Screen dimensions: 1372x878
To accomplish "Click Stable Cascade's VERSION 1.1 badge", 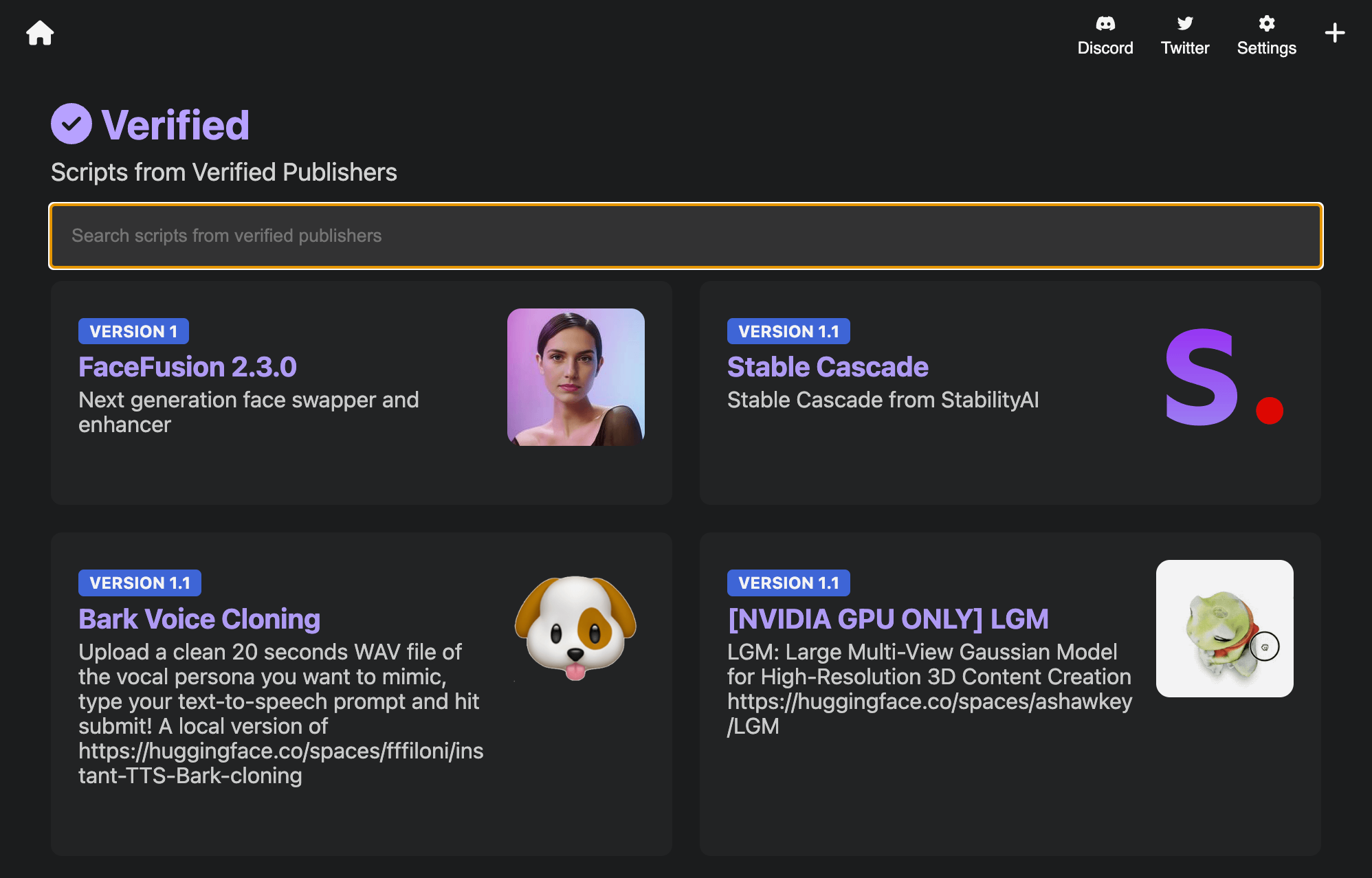I will click(788, 331).
